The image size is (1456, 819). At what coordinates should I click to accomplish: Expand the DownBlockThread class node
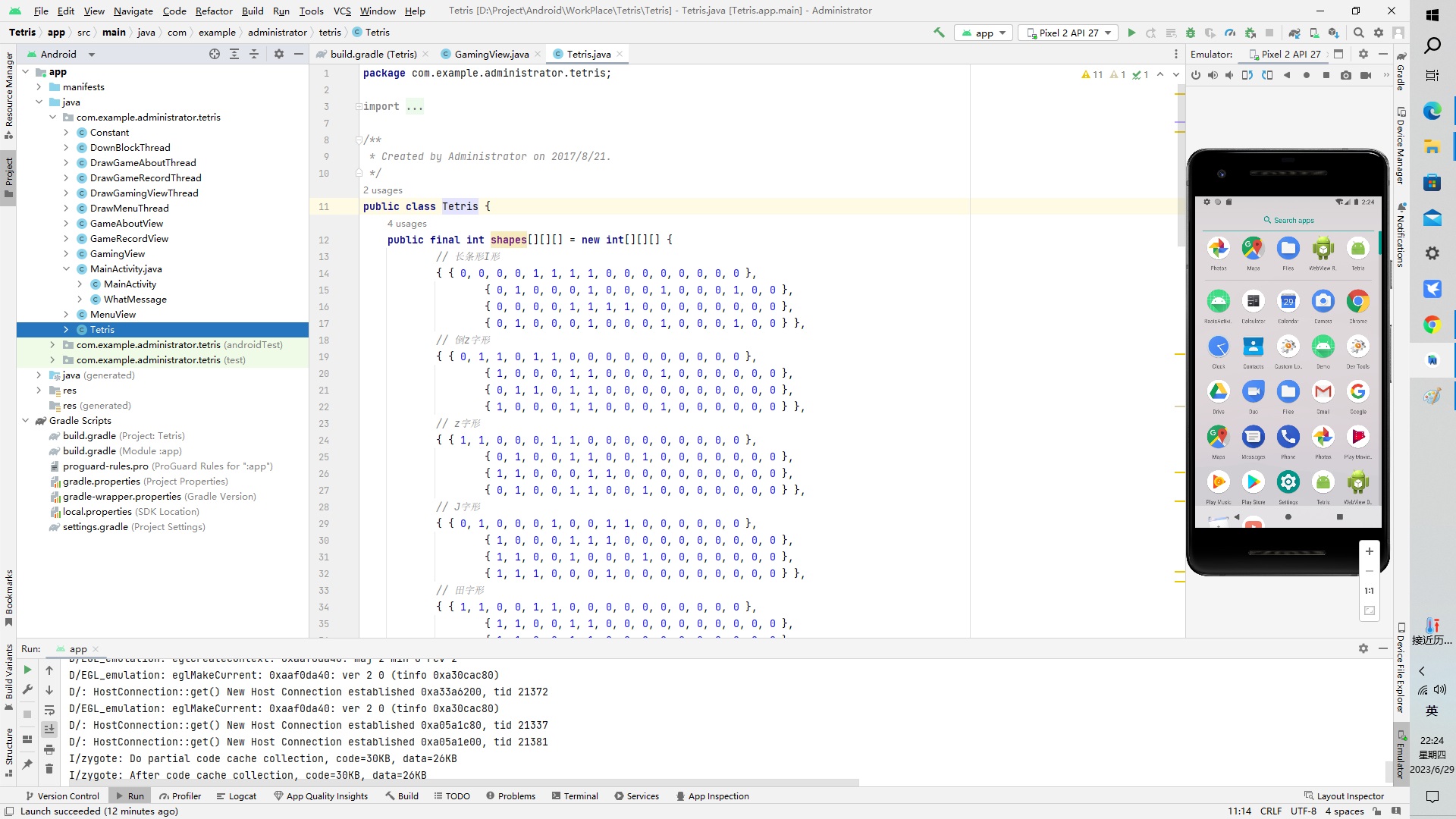pyautogui.click(x=66, y=148)
